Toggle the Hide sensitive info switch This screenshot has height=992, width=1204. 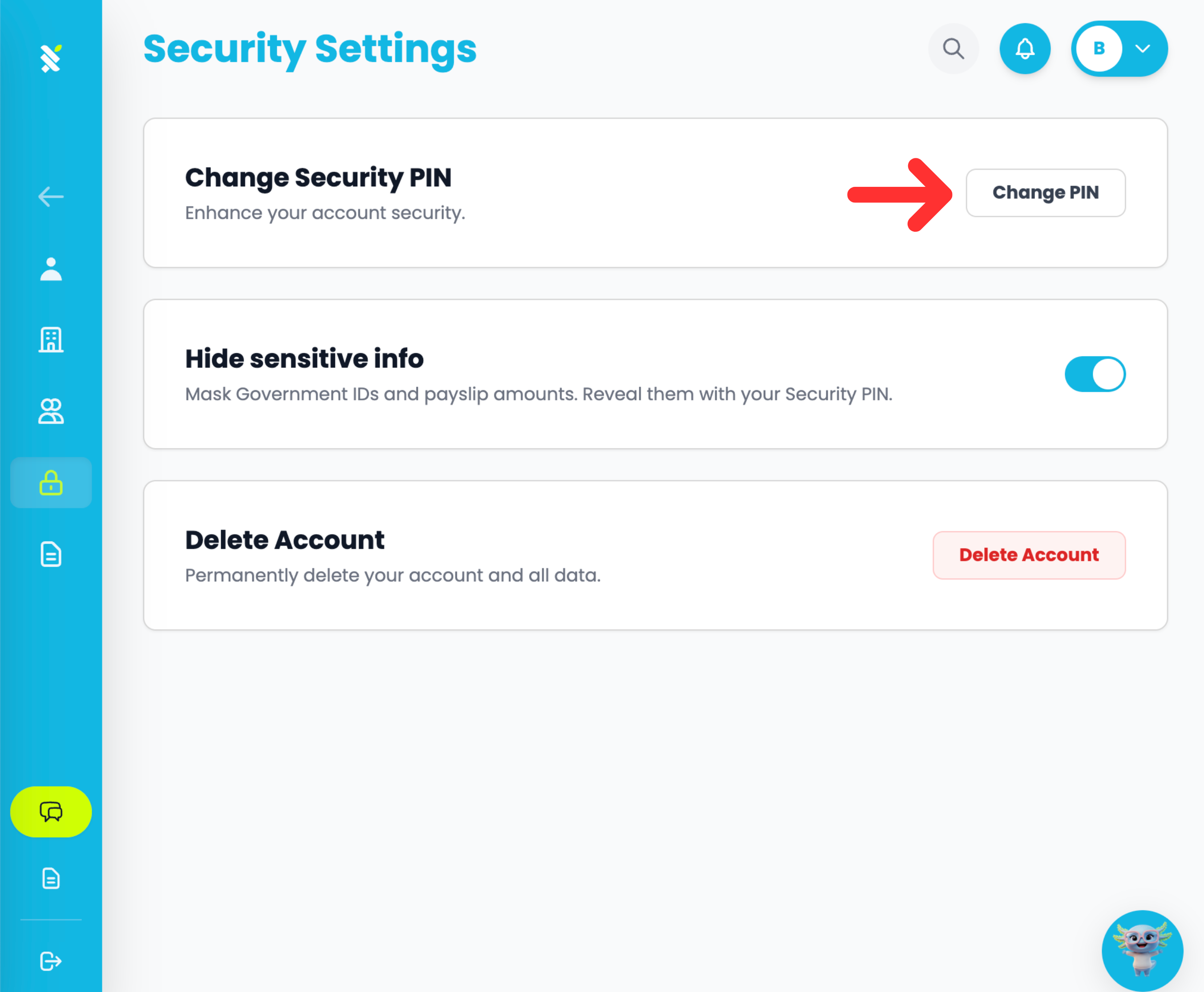[x=1095, y=374]
